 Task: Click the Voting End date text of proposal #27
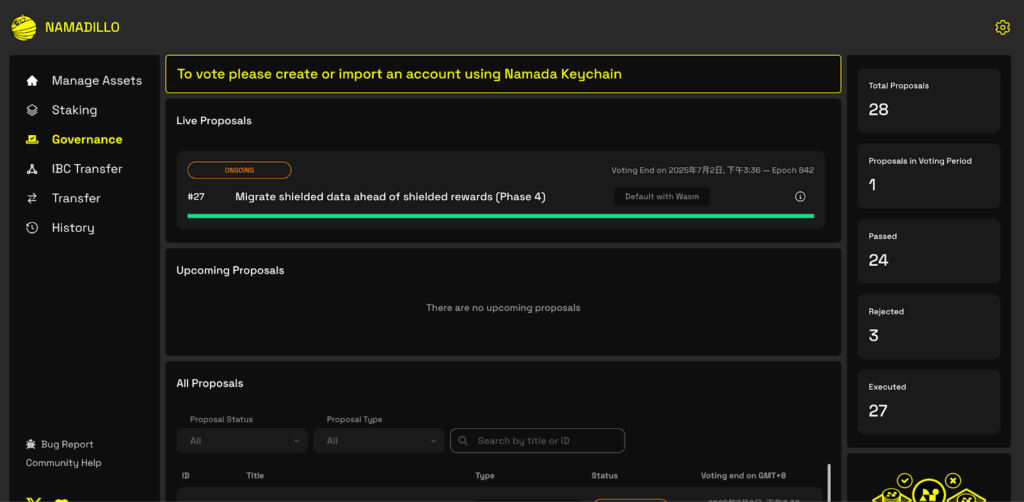pyautogui.click(x=712, y=170)
